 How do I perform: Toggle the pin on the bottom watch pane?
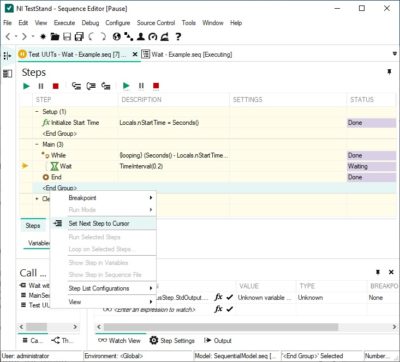pos(378,272)
